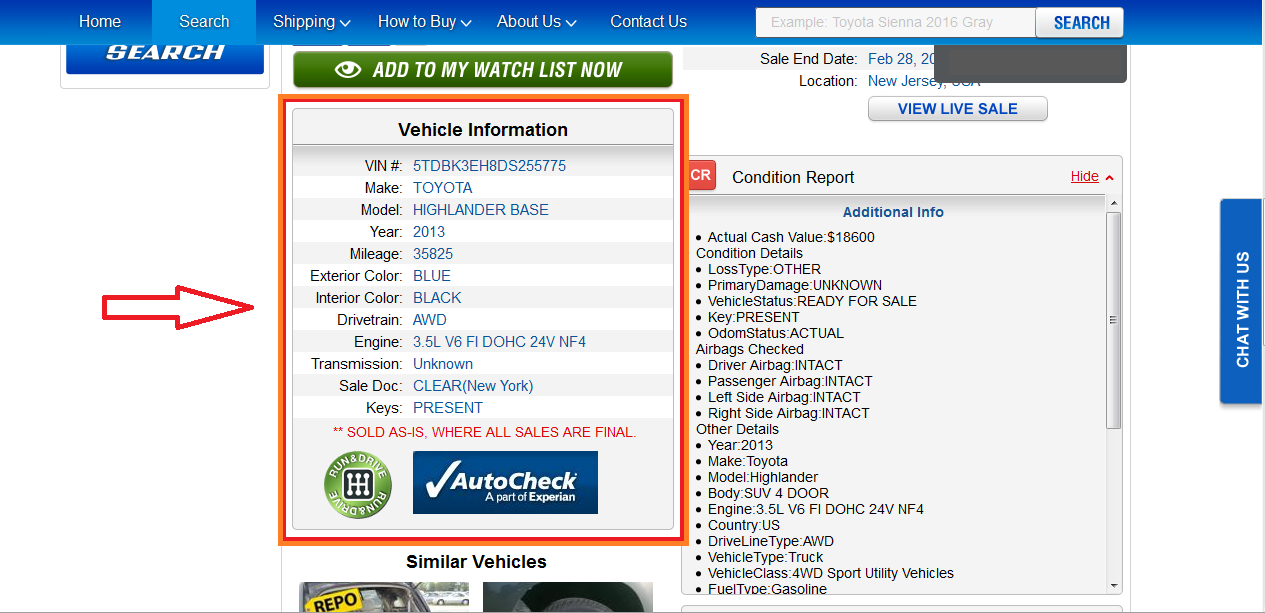Click the VIEW LIVE SALE button

(x=958, y=109)
